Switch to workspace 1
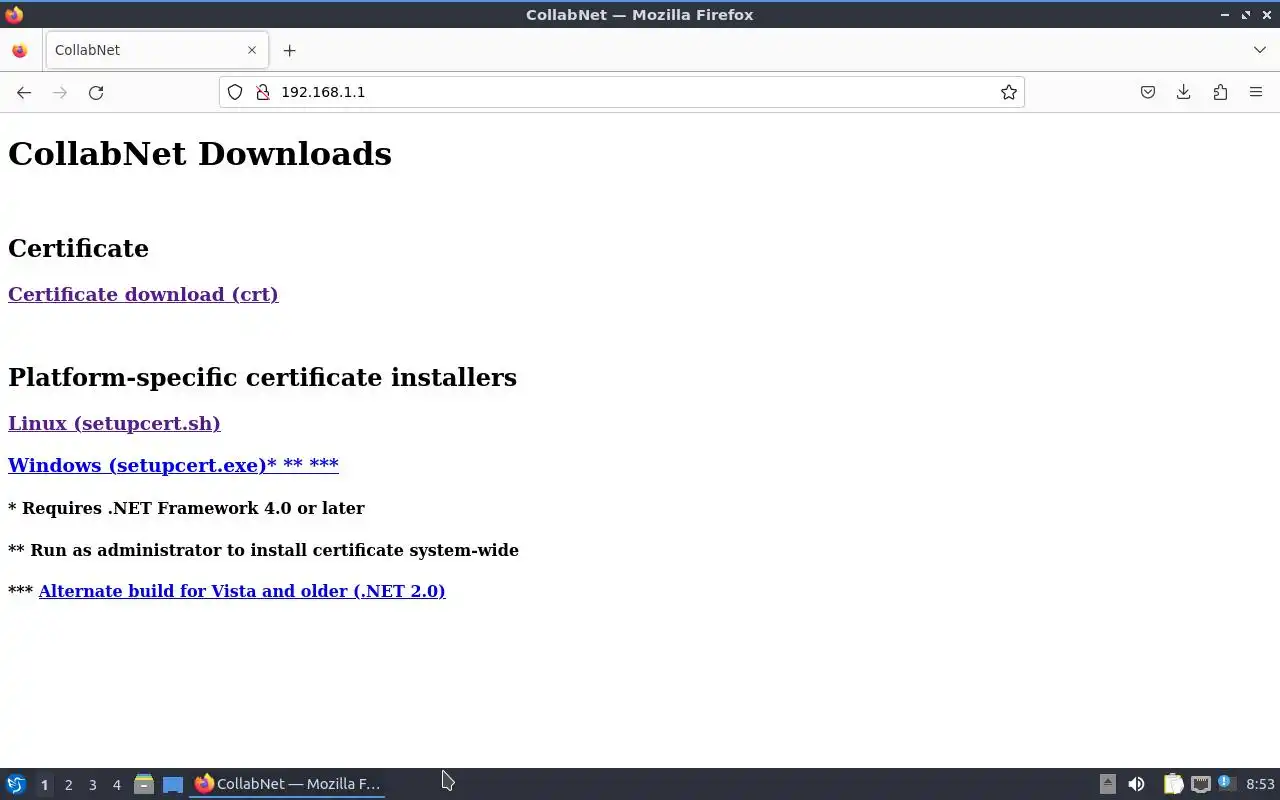The height and width of the screenshot is (800, 1280). 44,785
